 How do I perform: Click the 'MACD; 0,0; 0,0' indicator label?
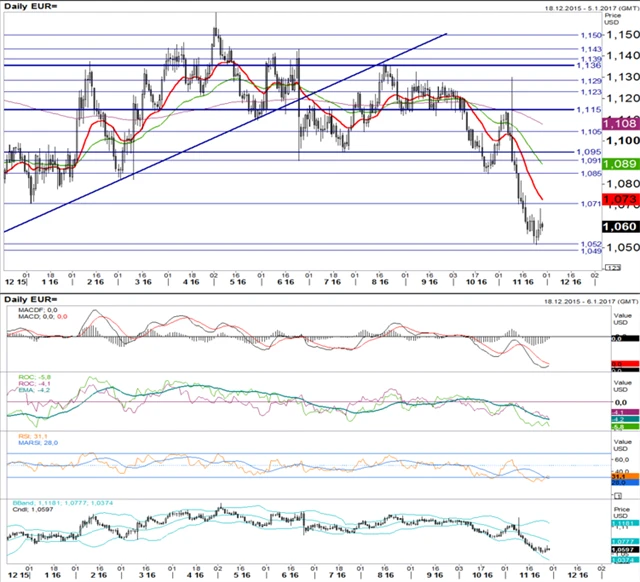tap(43, 316)
